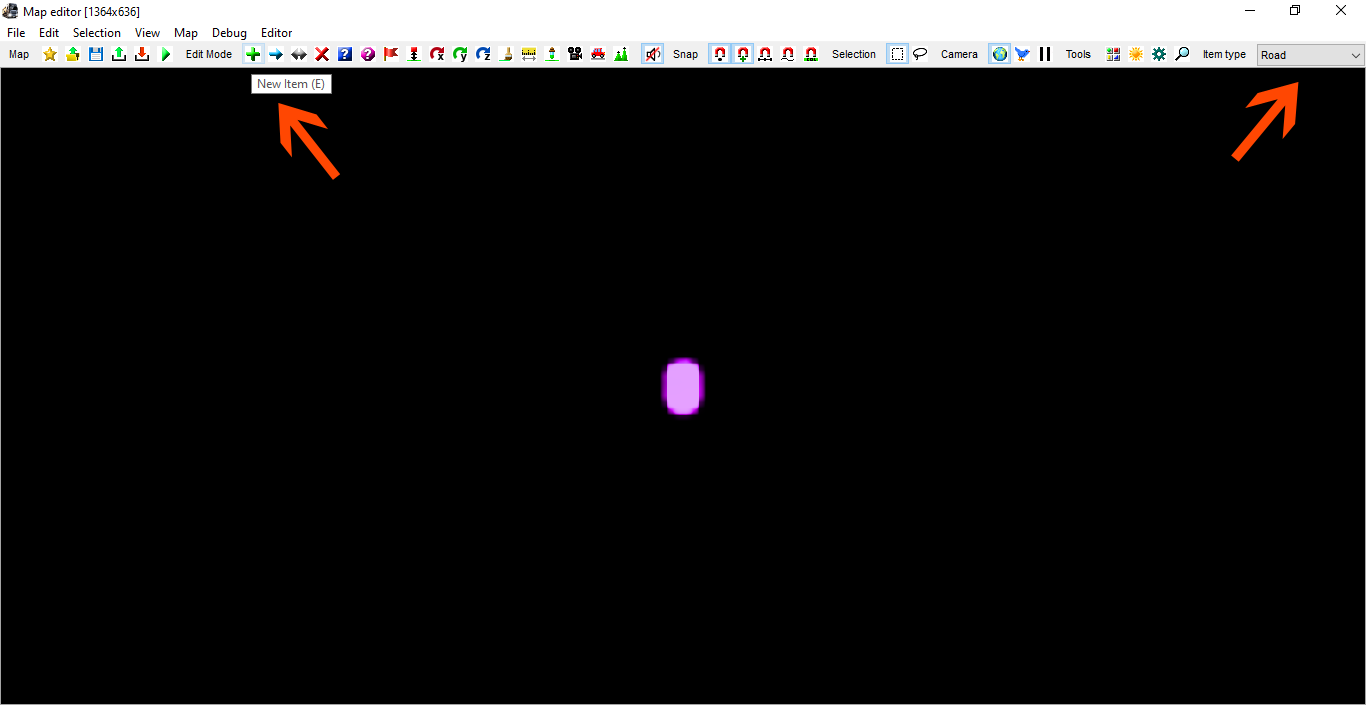Open the Item type Road dropdown
The height and width of the screenshot is (705, 1366).
pyautogui.click(x=1310, y=55)
